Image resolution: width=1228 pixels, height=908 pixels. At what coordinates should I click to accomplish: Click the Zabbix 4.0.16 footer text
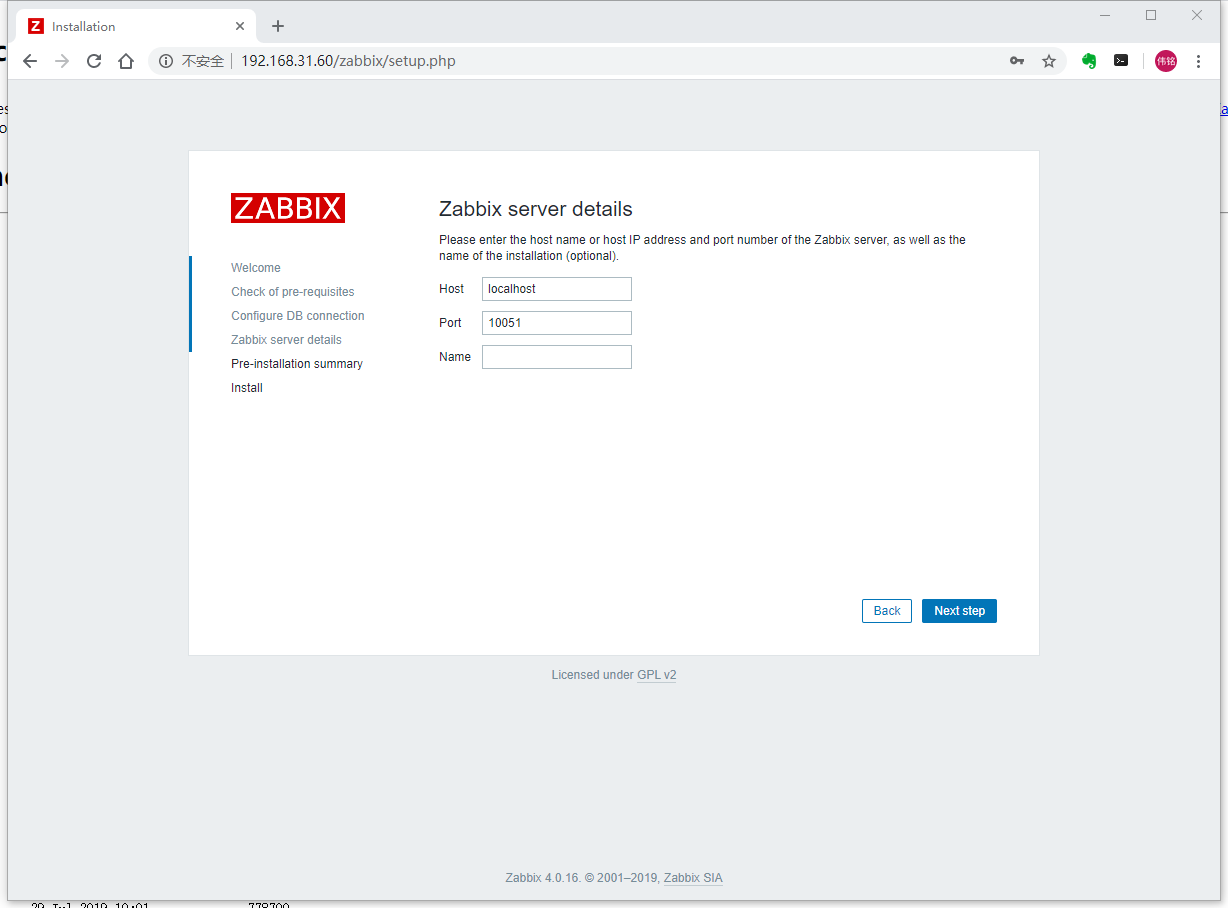coord(582,878)
